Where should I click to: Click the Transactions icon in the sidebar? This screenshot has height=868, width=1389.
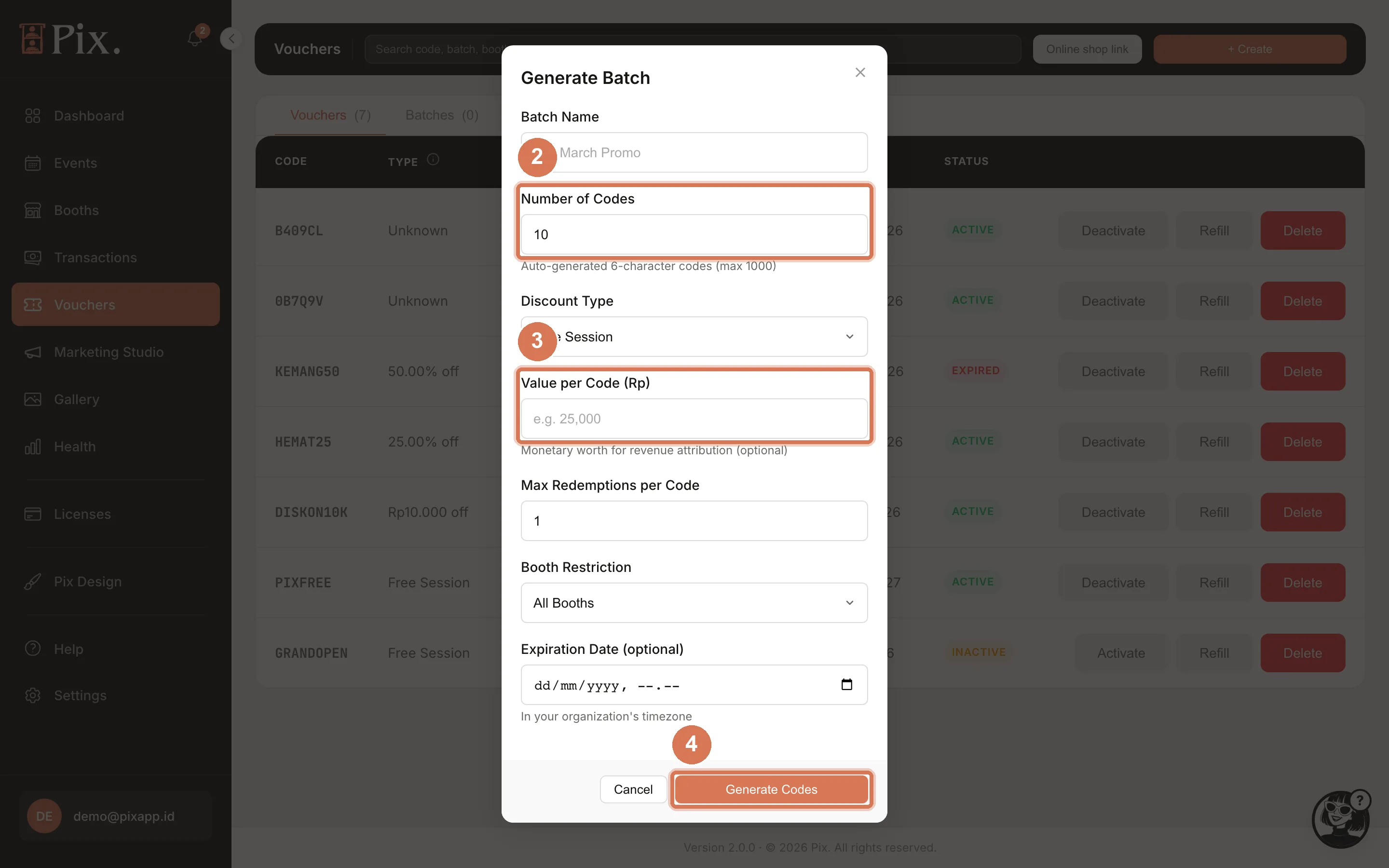pyautogui.click(x=33, y=258)
